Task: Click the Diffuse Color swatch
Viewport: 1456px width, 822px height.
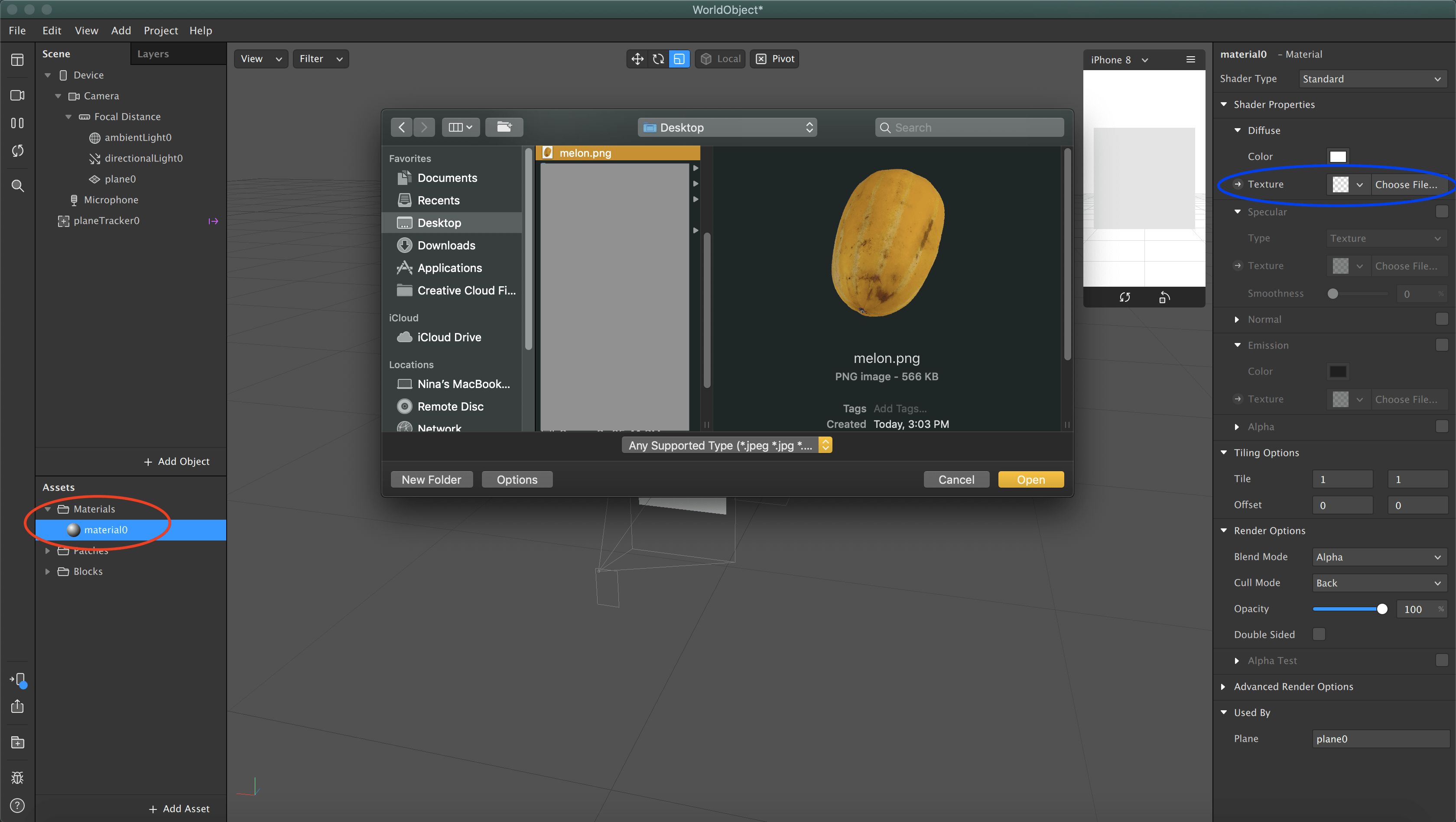Action: (1338, 156)
